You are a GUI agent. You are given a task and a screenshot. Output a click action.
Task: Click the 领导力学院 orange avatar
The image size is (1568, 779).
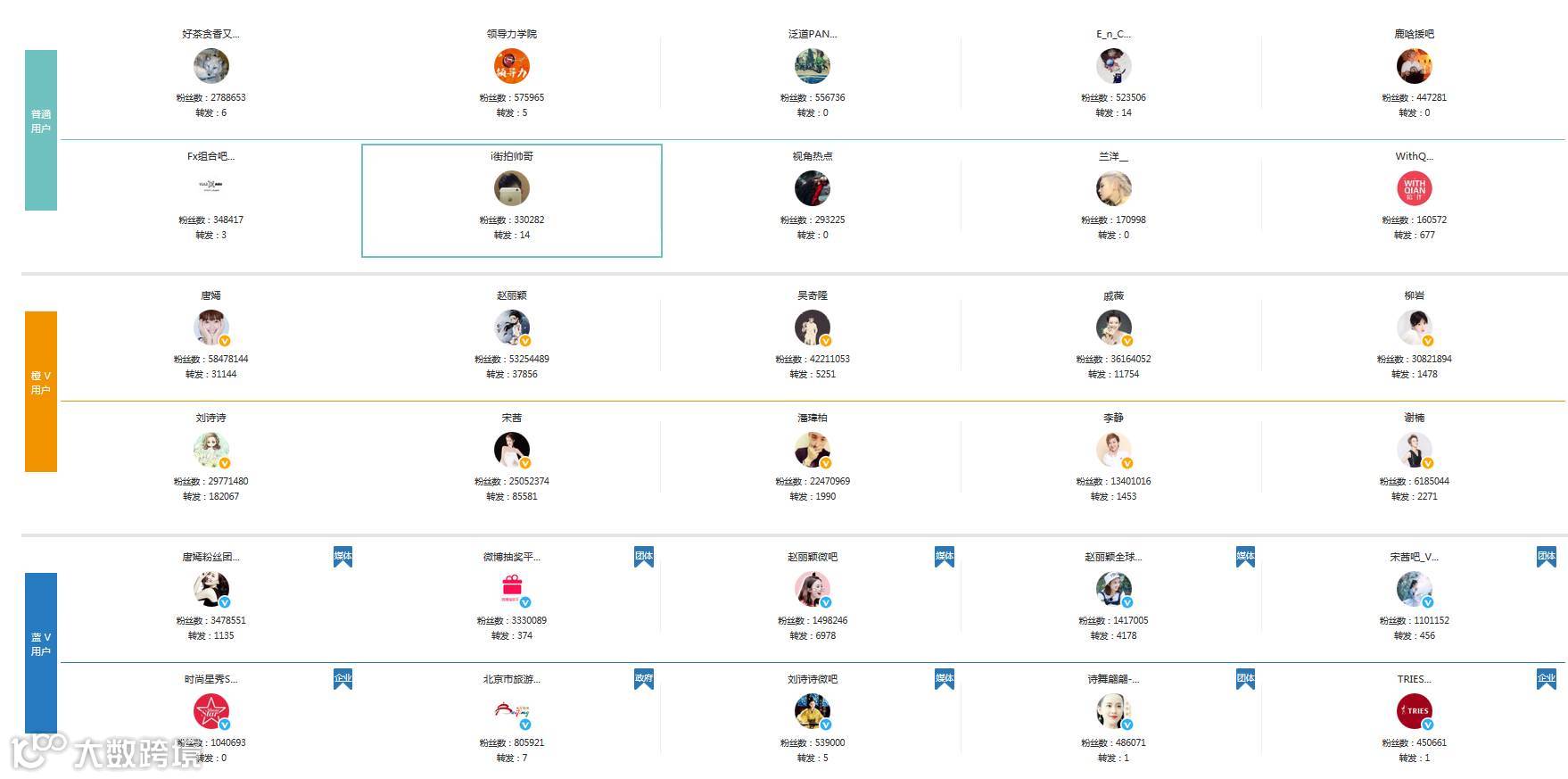click(511, 66)
